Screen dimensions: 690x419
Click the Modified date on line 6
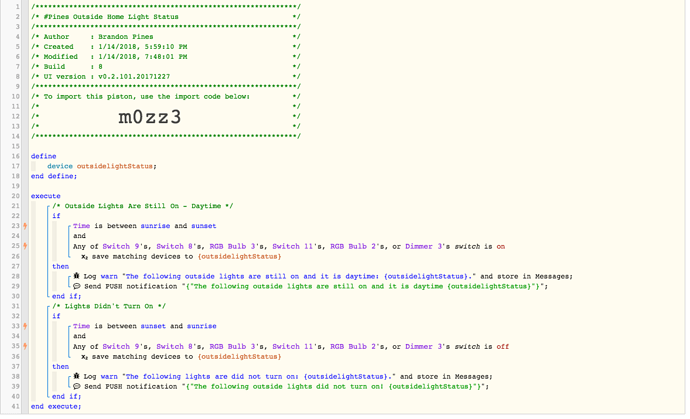[x=143, y=57]
